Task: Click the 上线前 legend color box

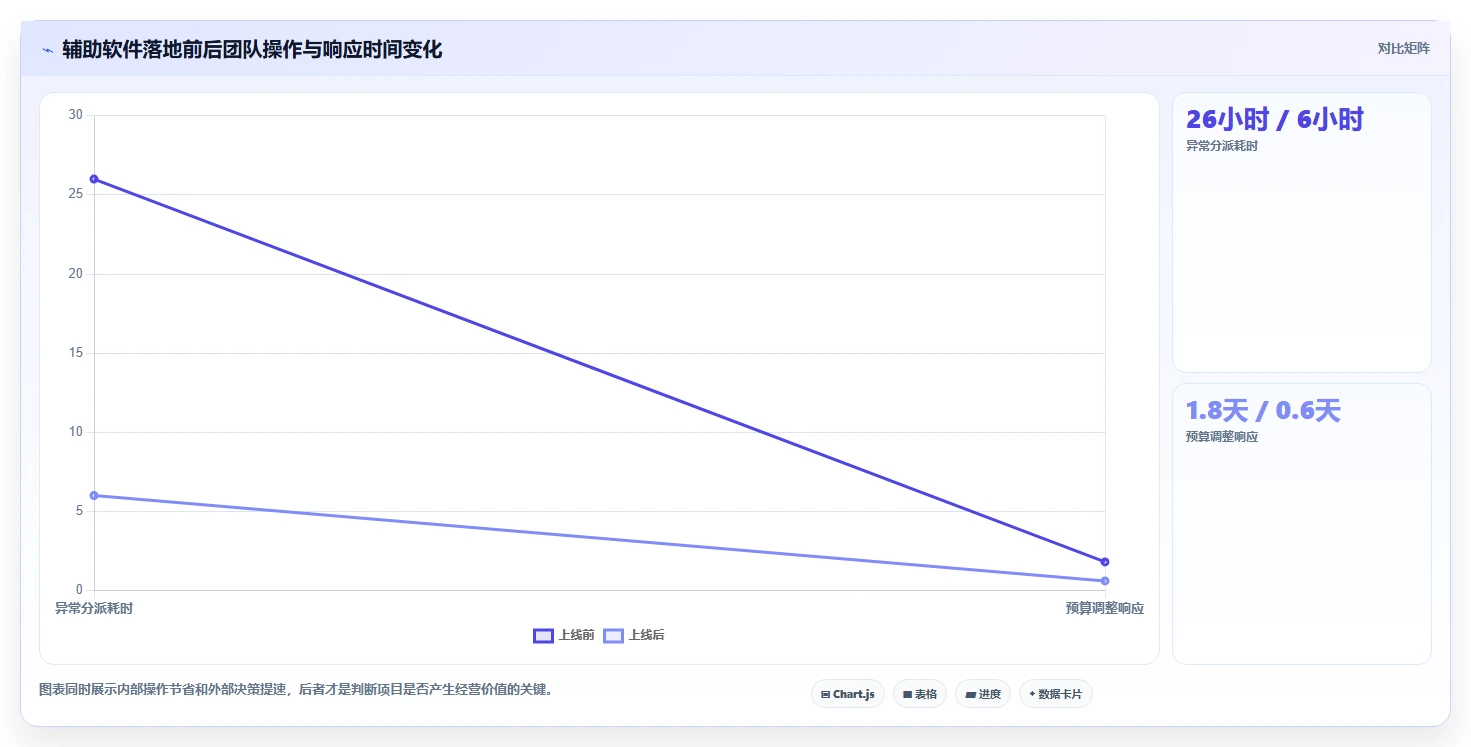Action: [x=543, y=635]
